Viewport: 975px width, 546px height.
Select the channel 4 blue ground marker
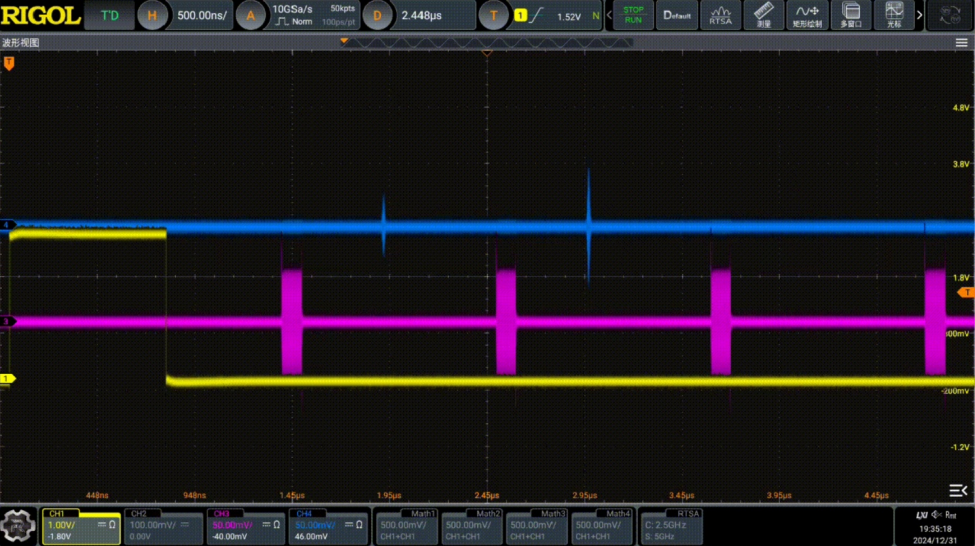(7, 225)
